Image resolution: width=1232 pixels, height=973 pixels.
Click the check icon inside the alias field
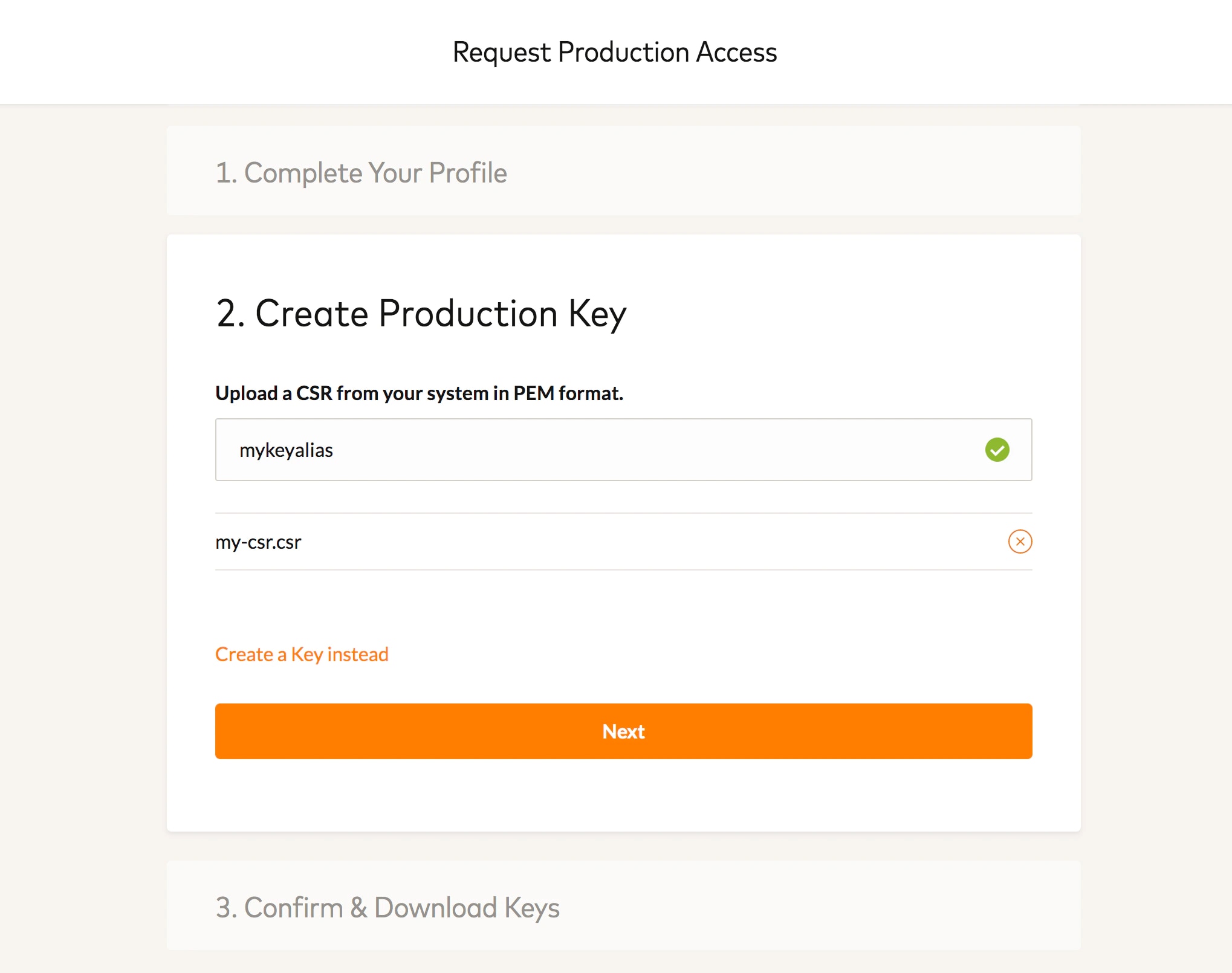997,450
